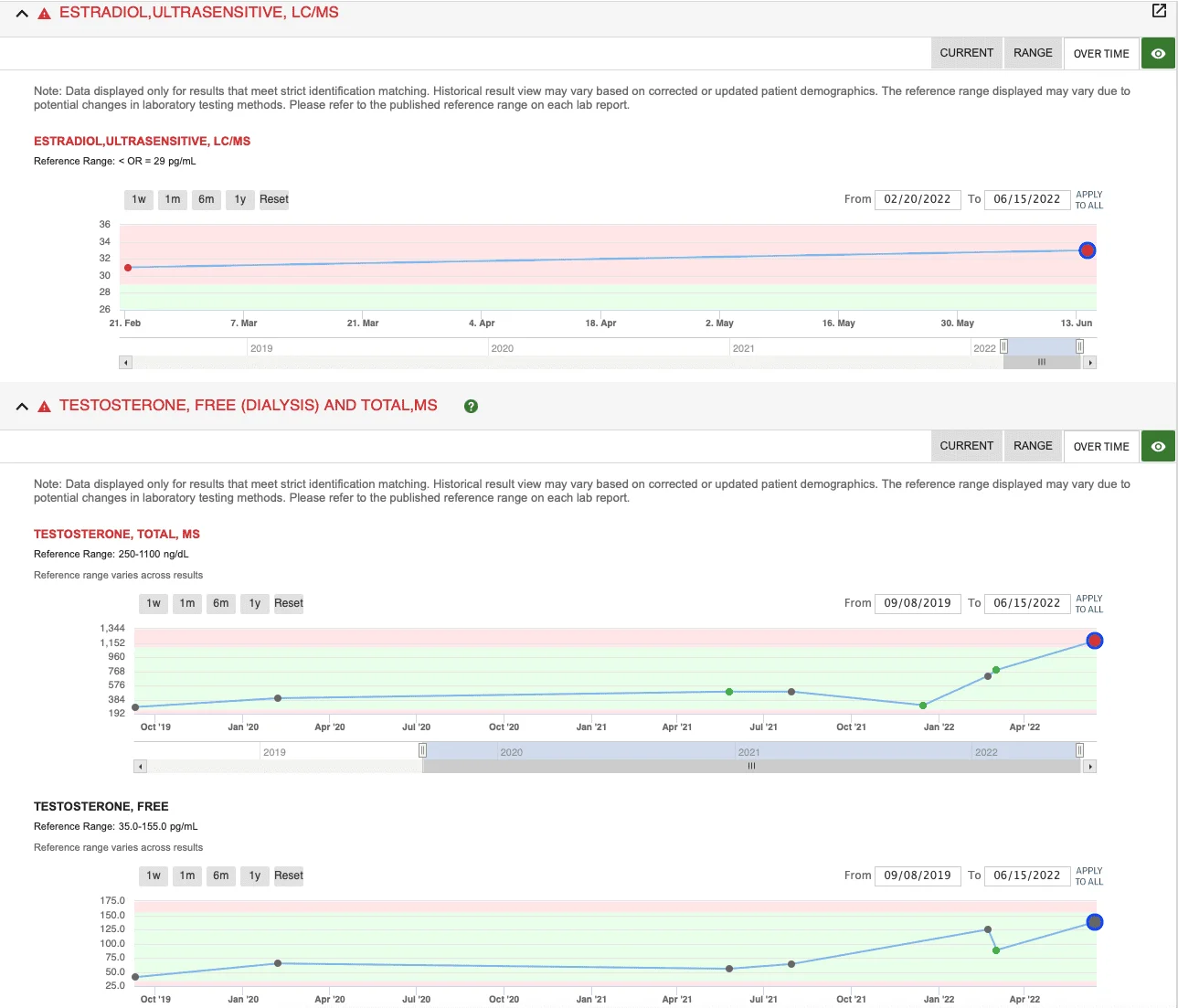Click Testosterone Total navigator left arrow

140,767
